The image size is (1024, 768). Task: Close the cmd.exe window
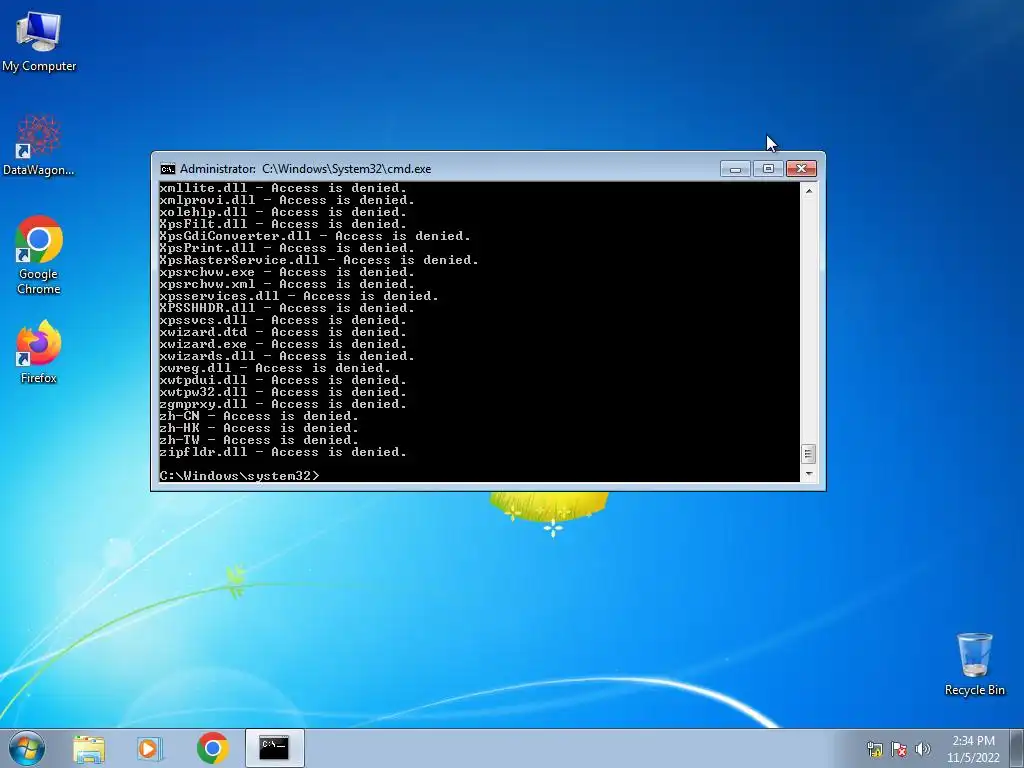(801, 168)
